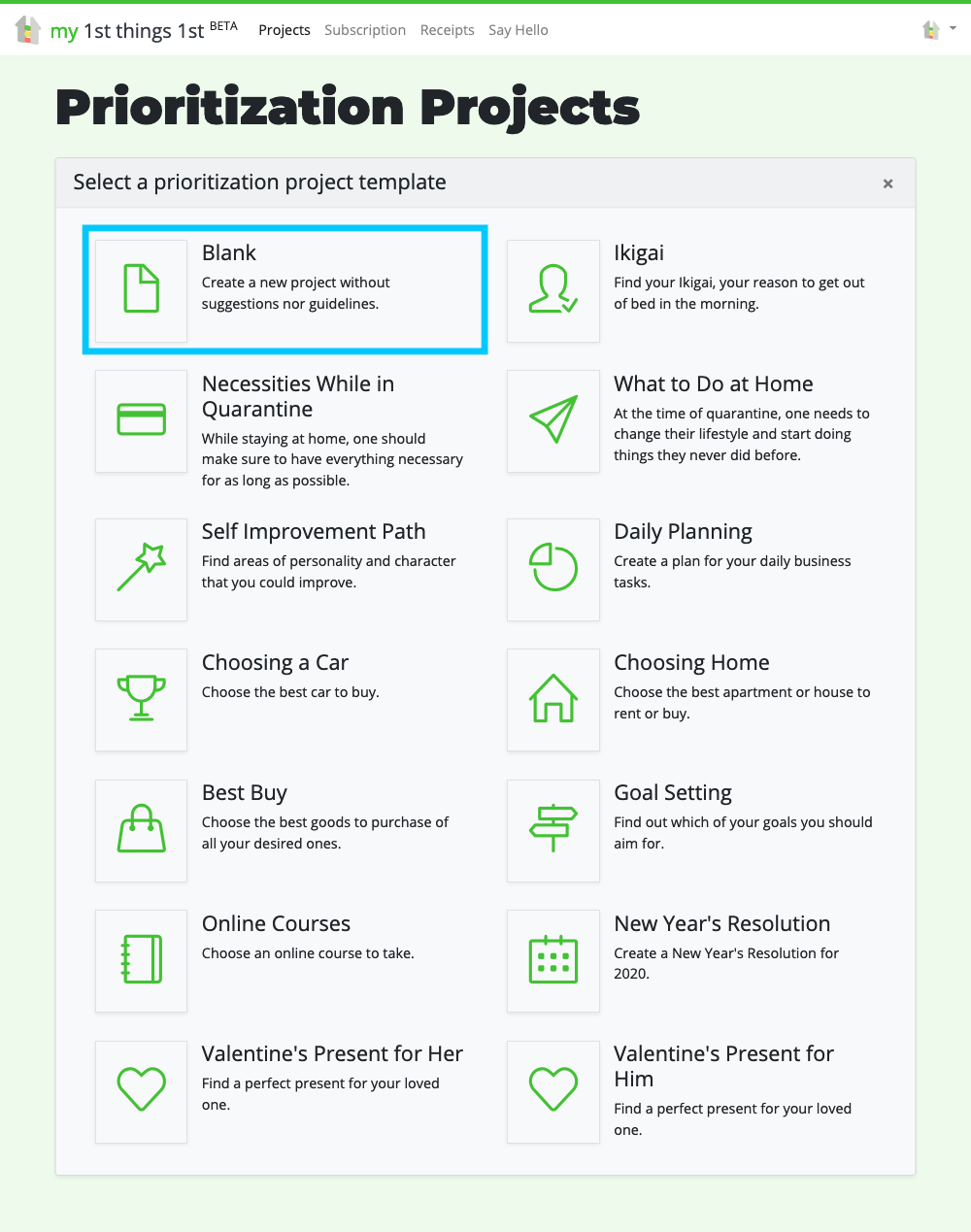This screenshot has width=971, height=1232.
Task: Click the notebook Online Courses icon
Action: 141,960
